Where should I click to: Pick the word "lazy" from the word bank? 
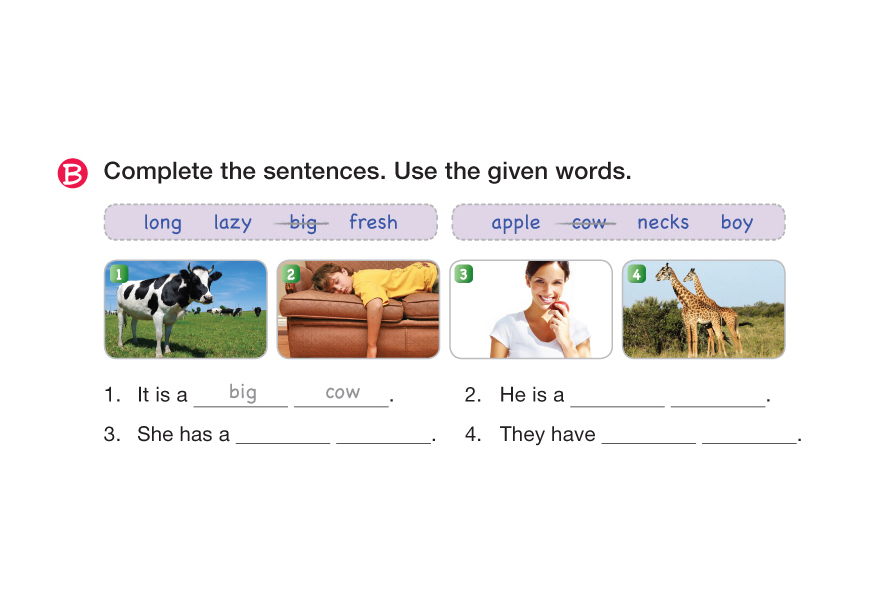232,223
